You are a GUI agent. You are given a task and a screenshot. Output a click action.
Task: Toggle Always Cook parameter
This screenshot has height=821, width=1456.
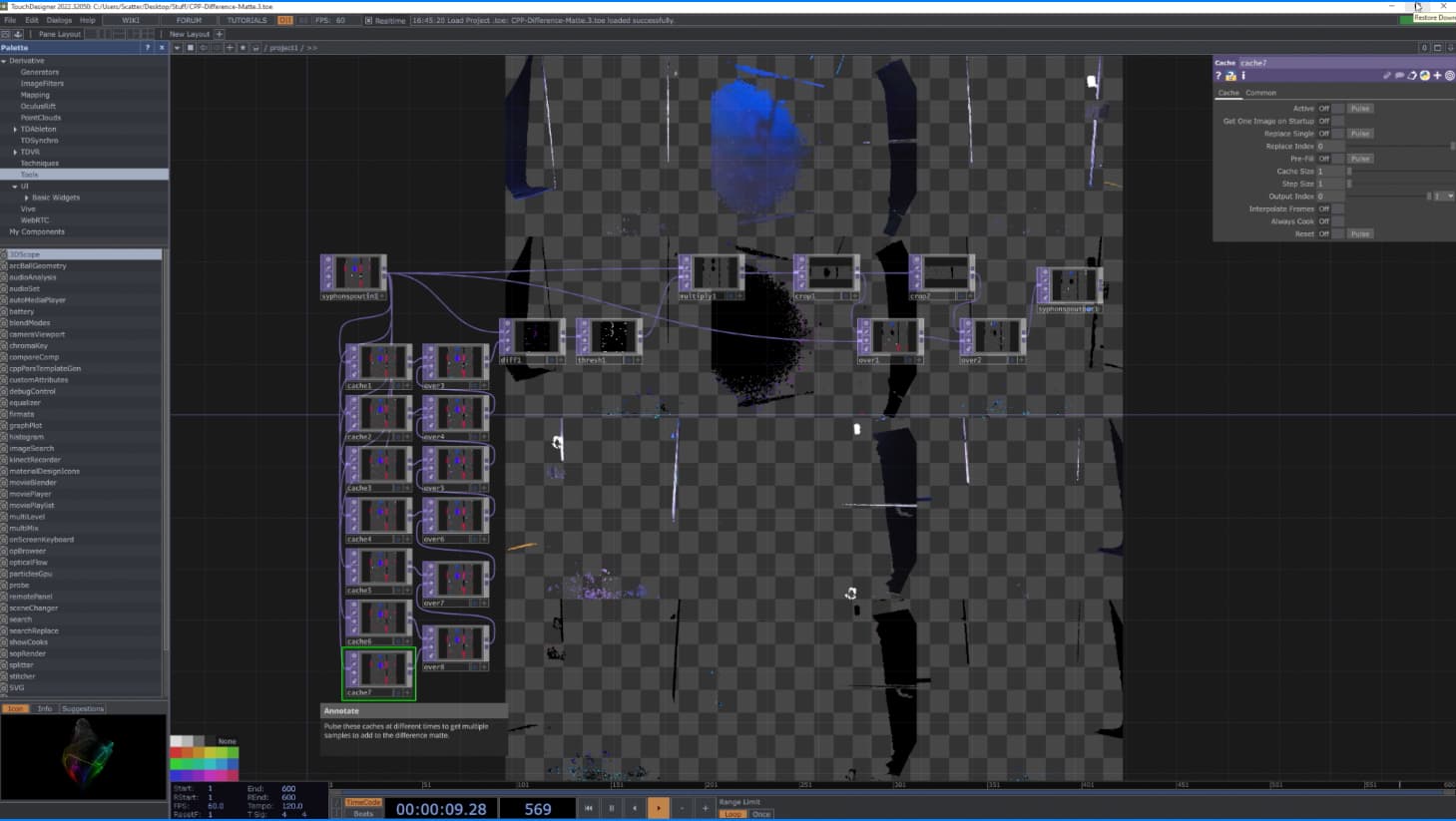(x=1338, y=221)
